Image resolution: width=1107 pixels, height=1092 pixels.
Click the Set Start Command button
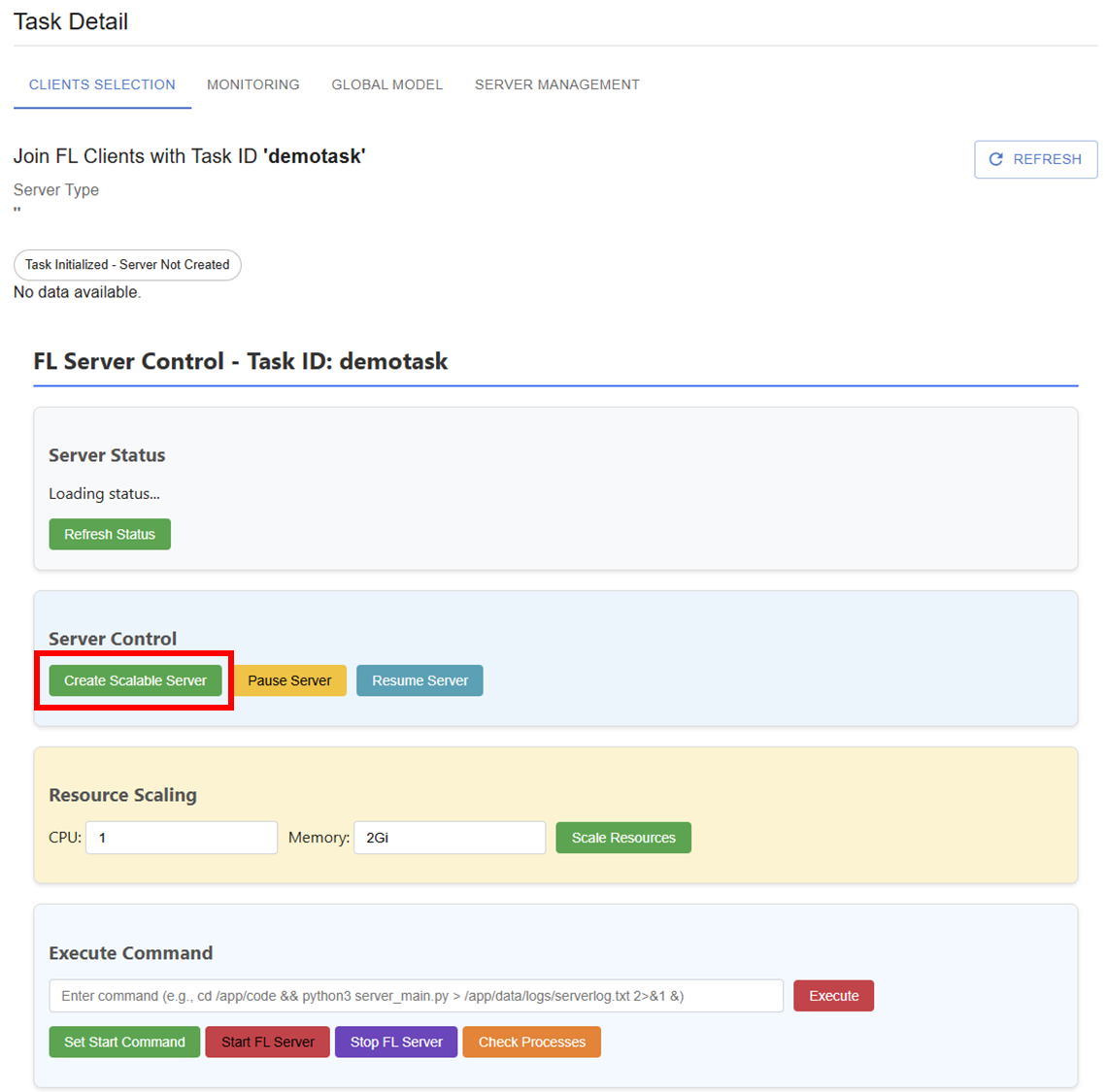[x=124, y=1042]
